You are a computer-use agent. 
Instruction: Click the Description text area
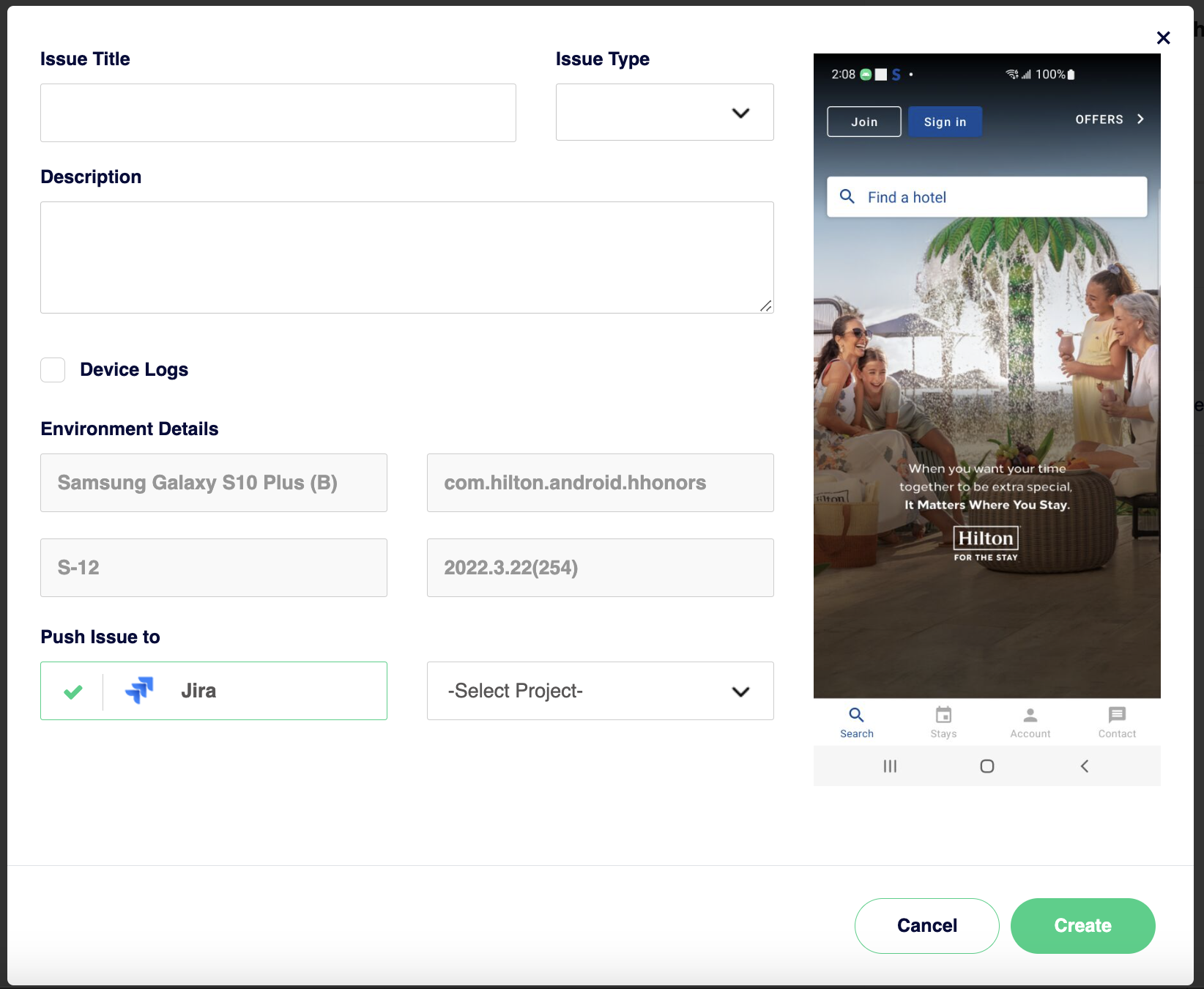pos(406,258)
